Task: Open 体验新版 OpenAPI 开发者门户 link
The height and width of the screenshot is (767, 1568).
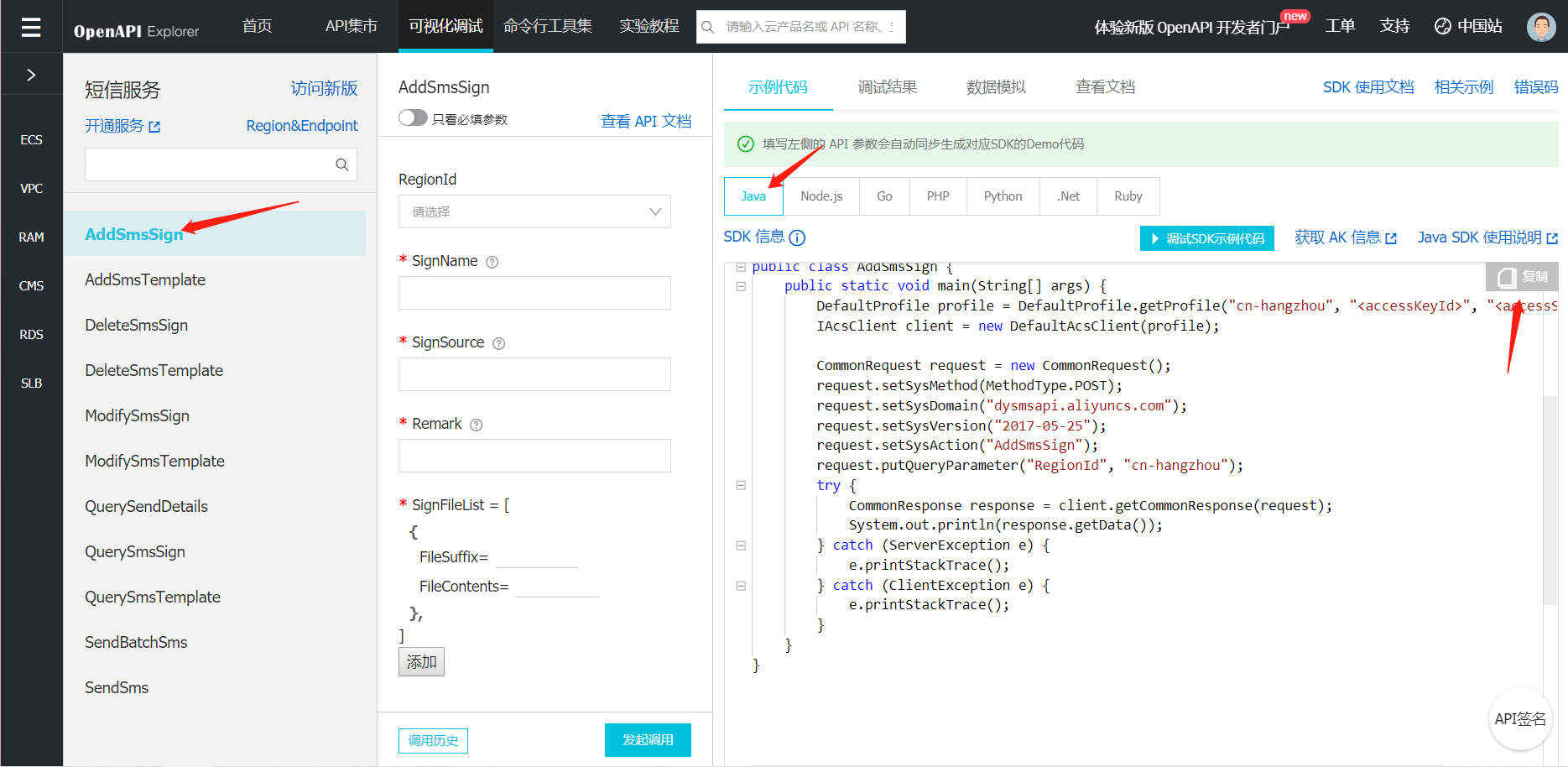Action: [x=1191, y=27]
